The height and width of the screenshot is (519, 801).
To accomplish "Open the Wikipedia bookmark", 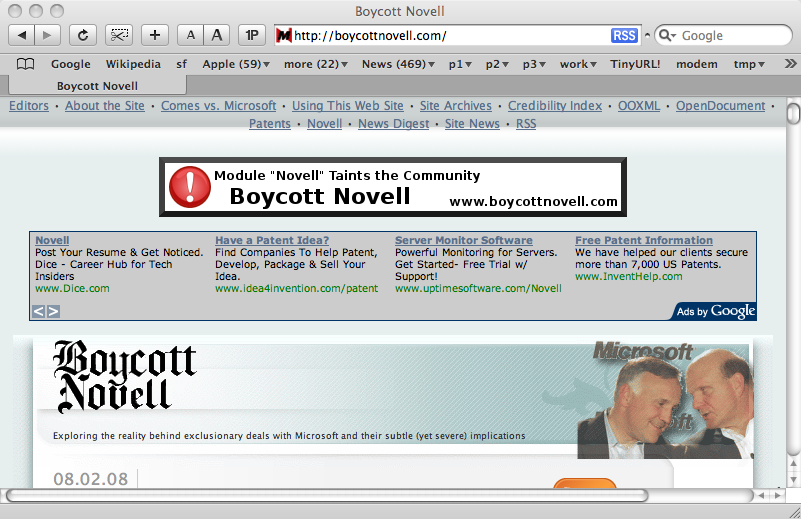I will pos(133,64).
